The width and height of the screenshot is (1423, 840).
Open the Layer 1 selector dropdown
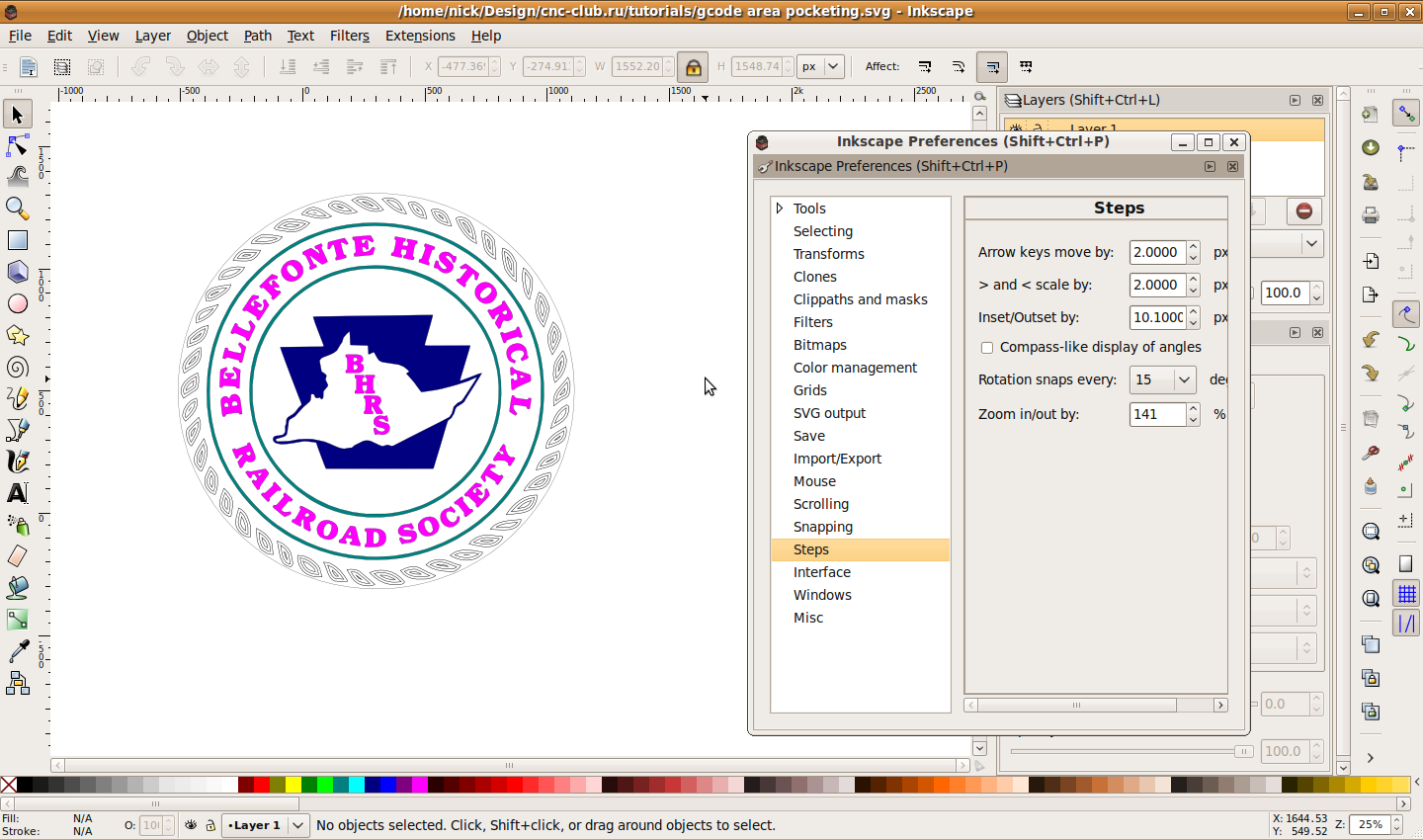[x=266, y=825]
